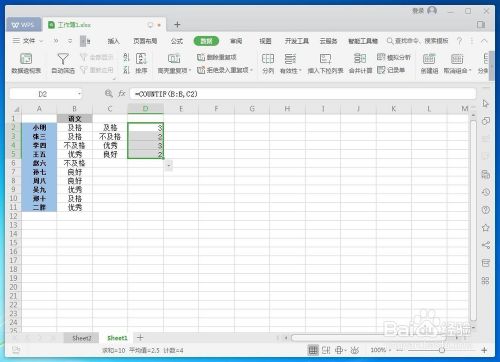Select cell A11 containing 二胖

39,207
